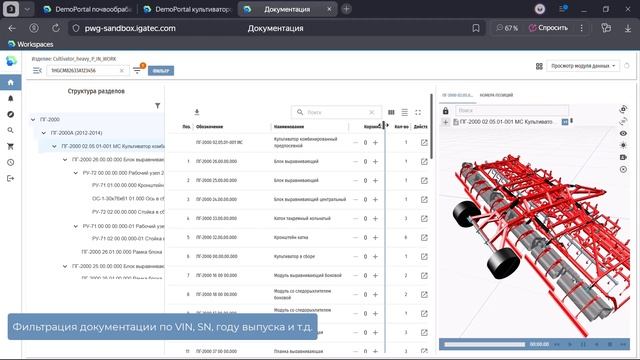Screen dimensions: 640x360
Task: Open action link for Блок выравнивающий центральный row
Action: click(424, 200)
